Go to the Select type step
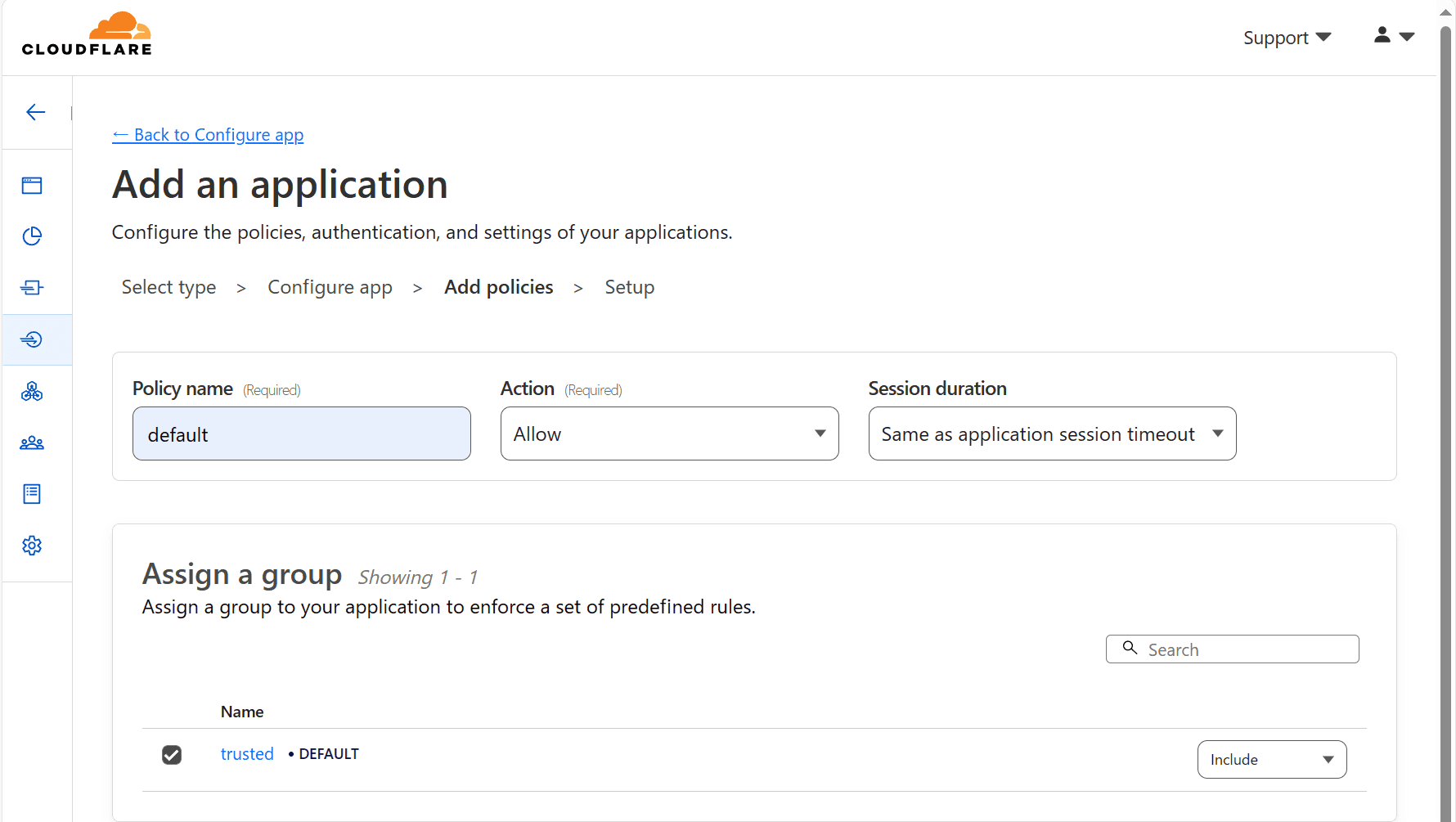 coord(169,287)
